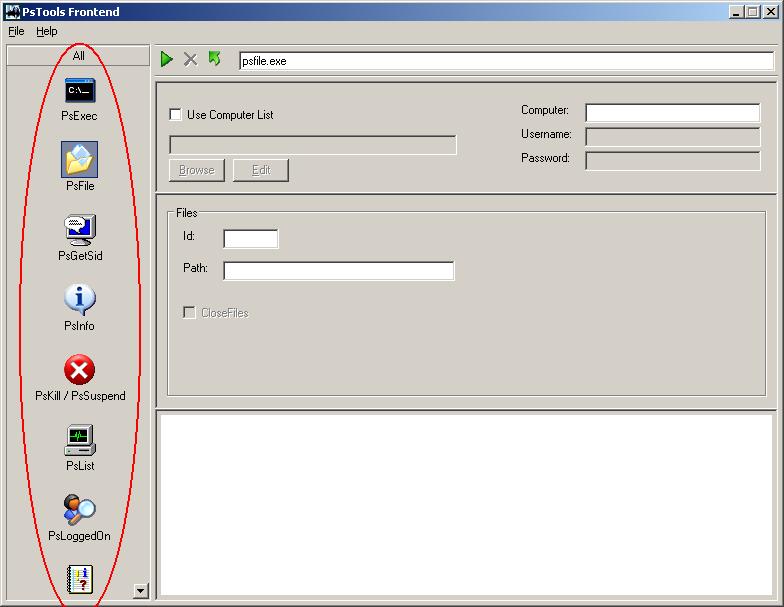Click the Password field
Viewport: 784px width, 607px height.
pyautogui.click(x=672, y=161)
